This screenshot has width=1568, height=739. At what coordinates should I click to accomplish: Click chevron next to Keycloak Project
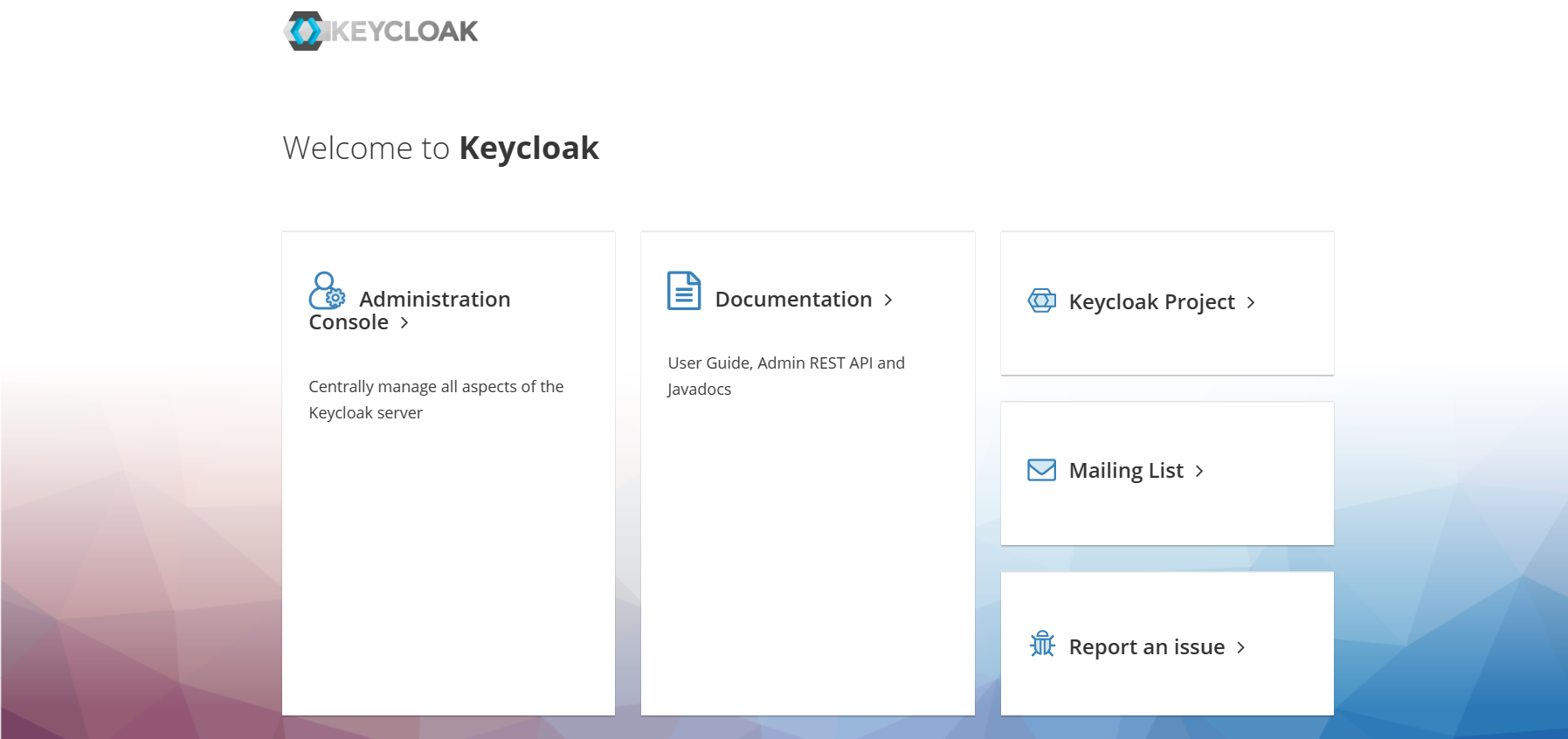pos(1251,302)
